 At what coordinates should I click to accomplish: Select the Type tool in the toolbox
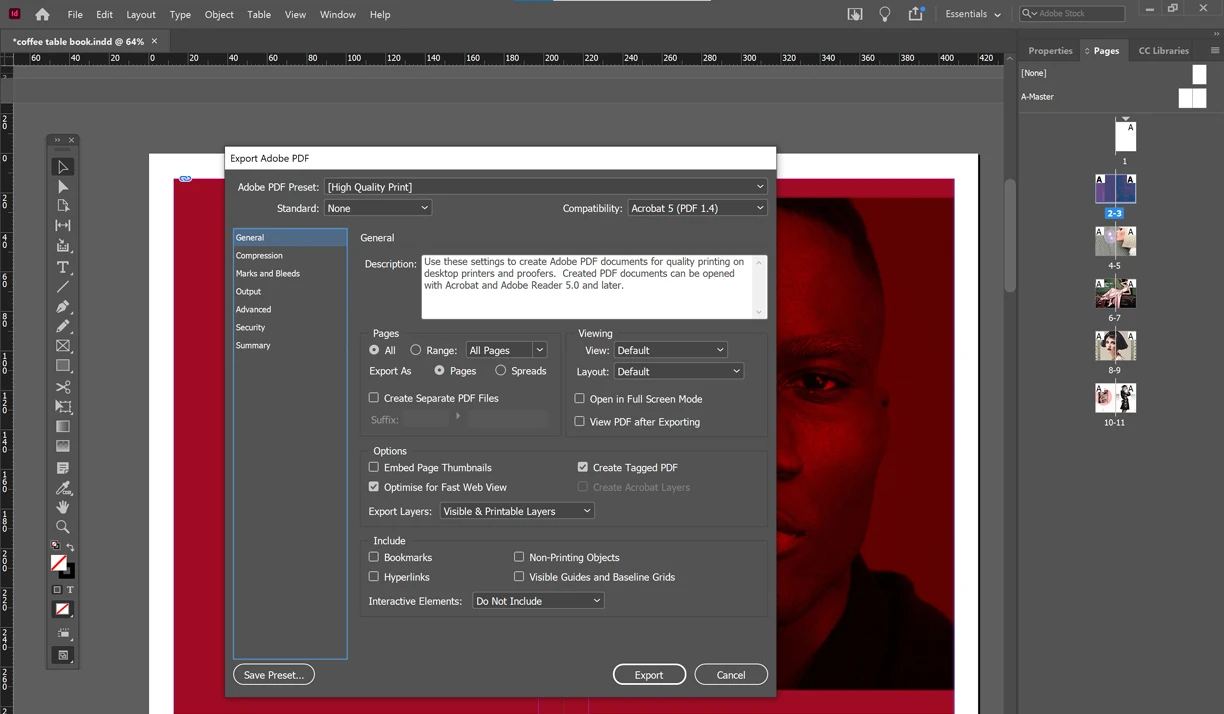pos(63,267)
